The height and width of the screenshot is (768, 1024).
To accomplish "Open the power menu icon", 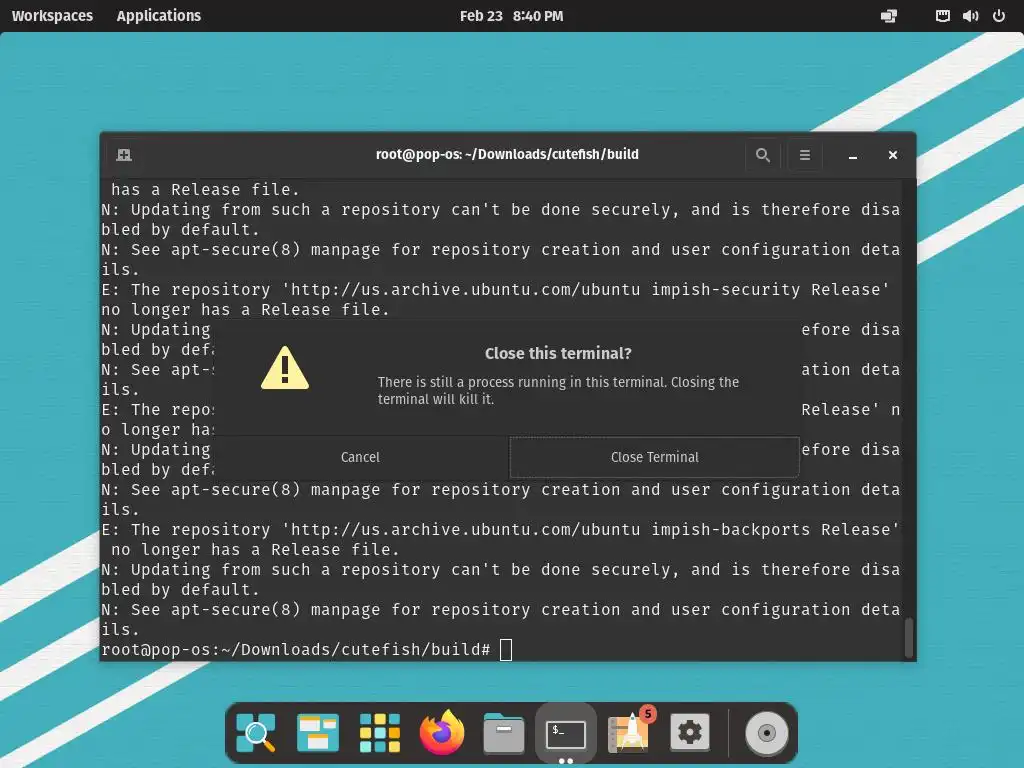I will pos(999,16).
